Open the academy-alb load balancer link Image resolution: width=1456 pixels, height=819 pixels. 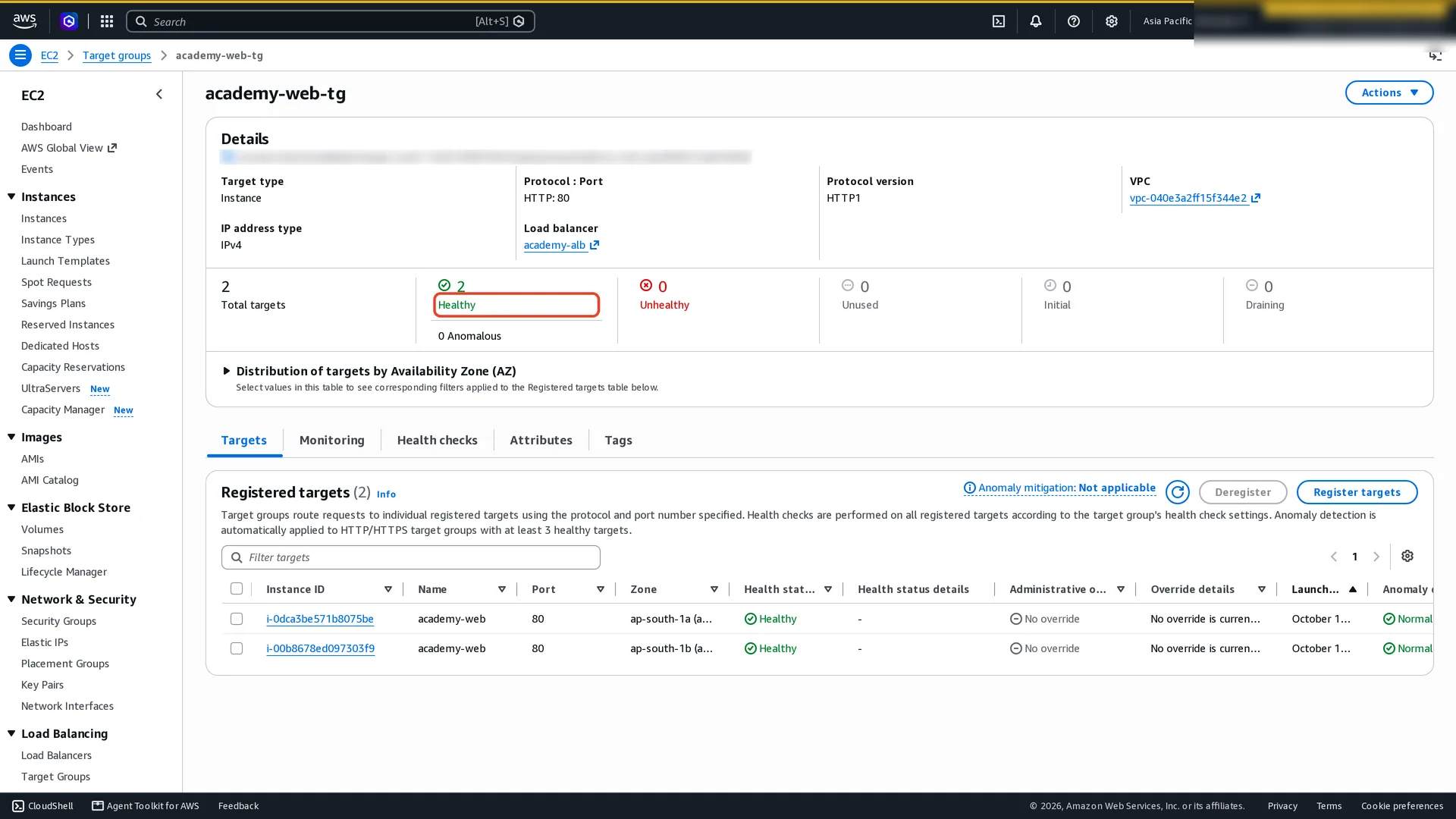[x=554, y=245]
